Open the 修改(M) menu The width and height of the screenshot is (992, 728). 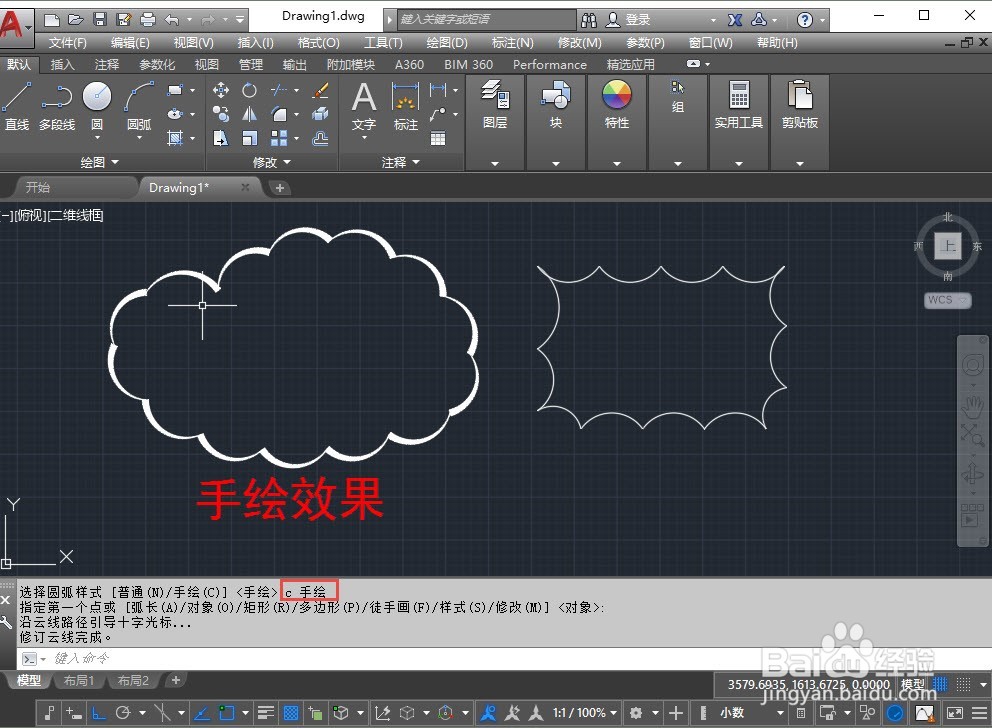pos(580,42)
